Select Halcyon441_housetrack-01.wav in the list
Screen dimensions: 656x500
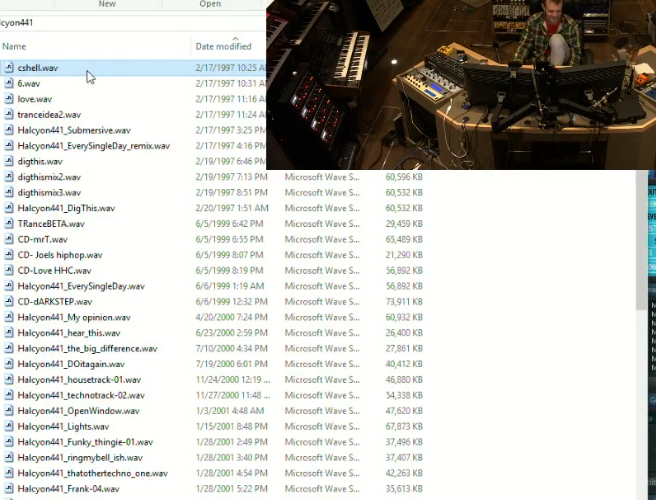79,380
